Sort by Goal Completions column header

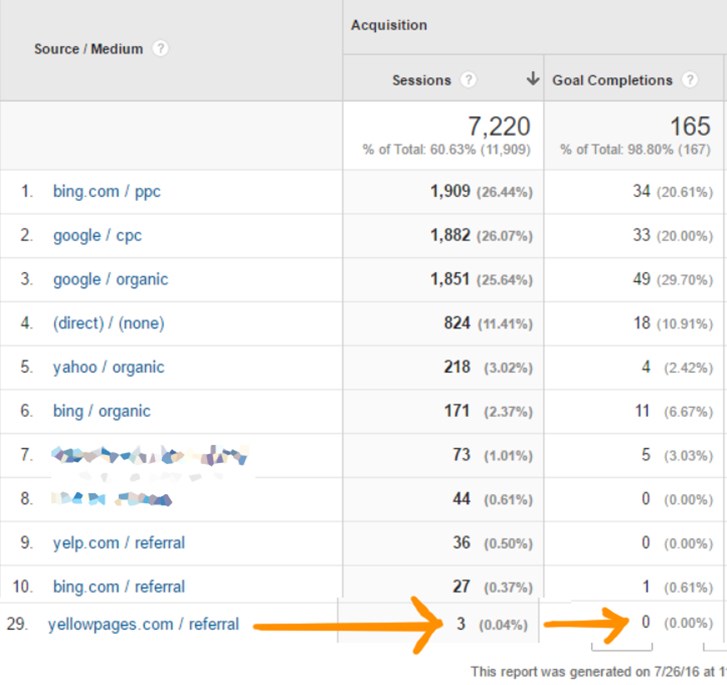pyautogui.click(x=612, y=80)
